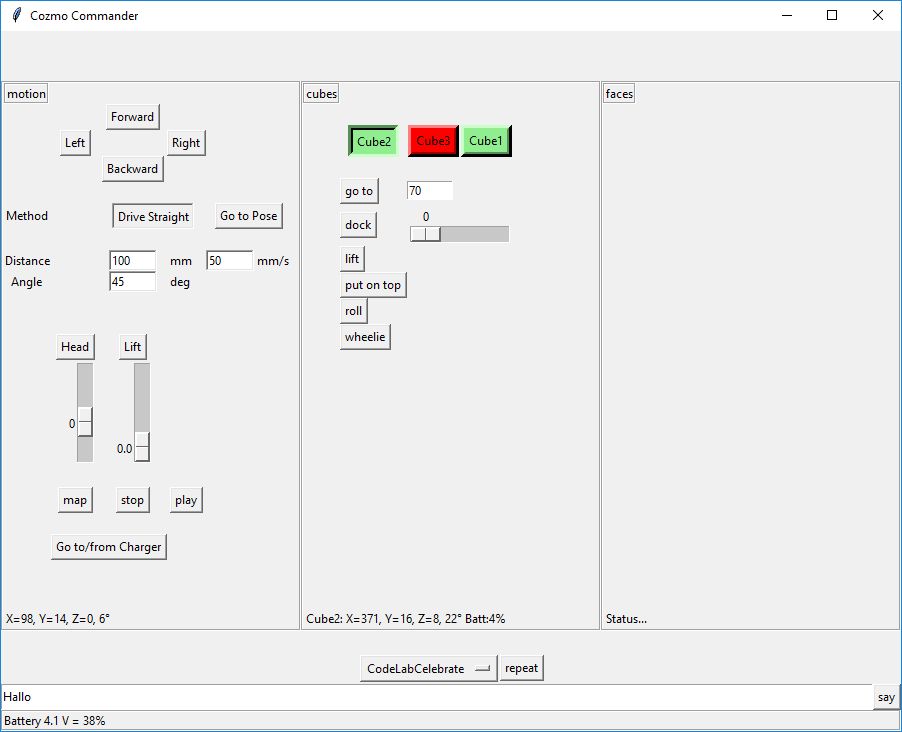This screenshot has width=902, height=732.
Task: Click into the speed mm/s input field
Action: point(229,261)
